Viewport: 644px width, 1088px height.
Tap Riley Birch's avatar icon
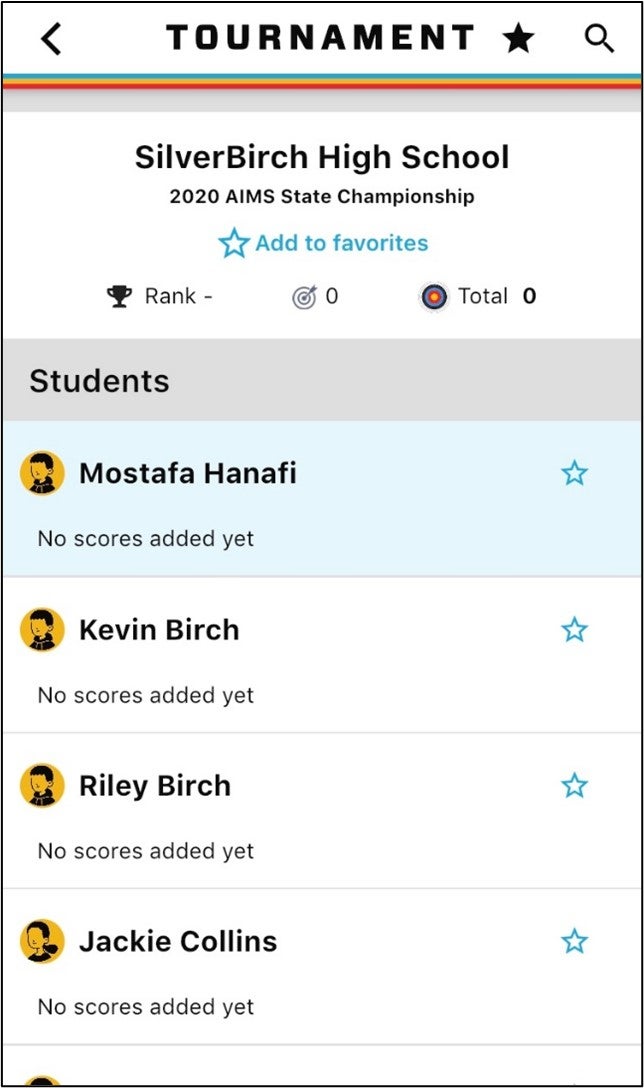[x=42, y=786]
